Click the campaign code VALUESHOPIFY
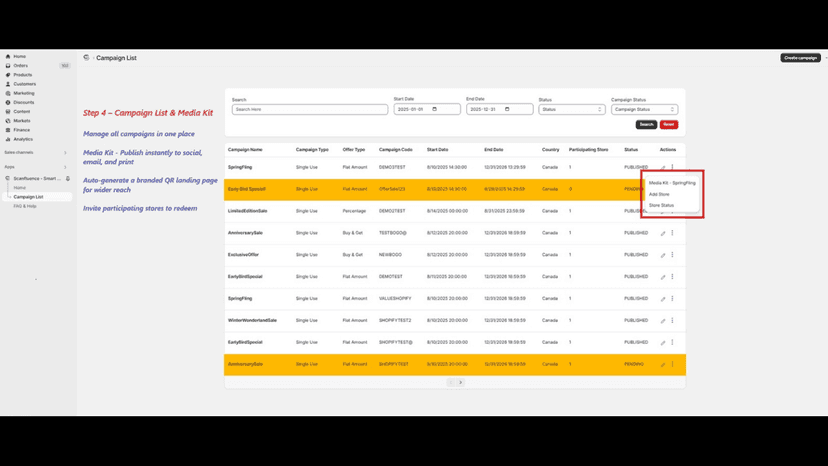This screenshot has height=466, width=828. point(395,299)
